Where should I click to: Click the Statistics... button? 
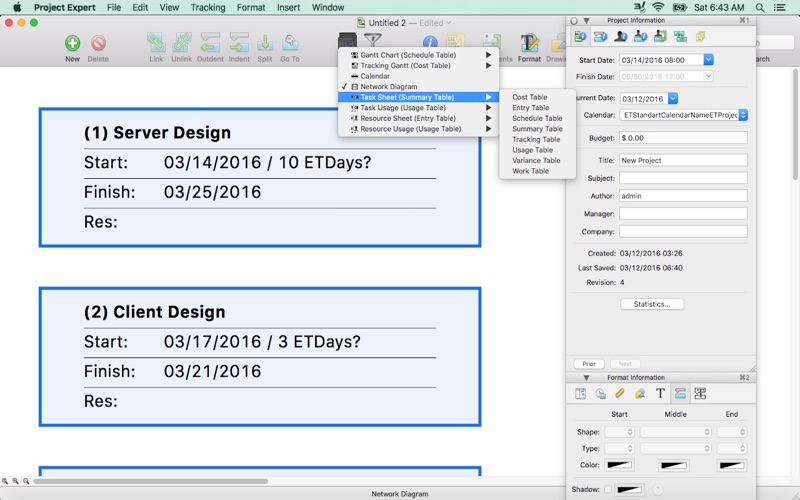pyautogui.click(x=652, y=304)
